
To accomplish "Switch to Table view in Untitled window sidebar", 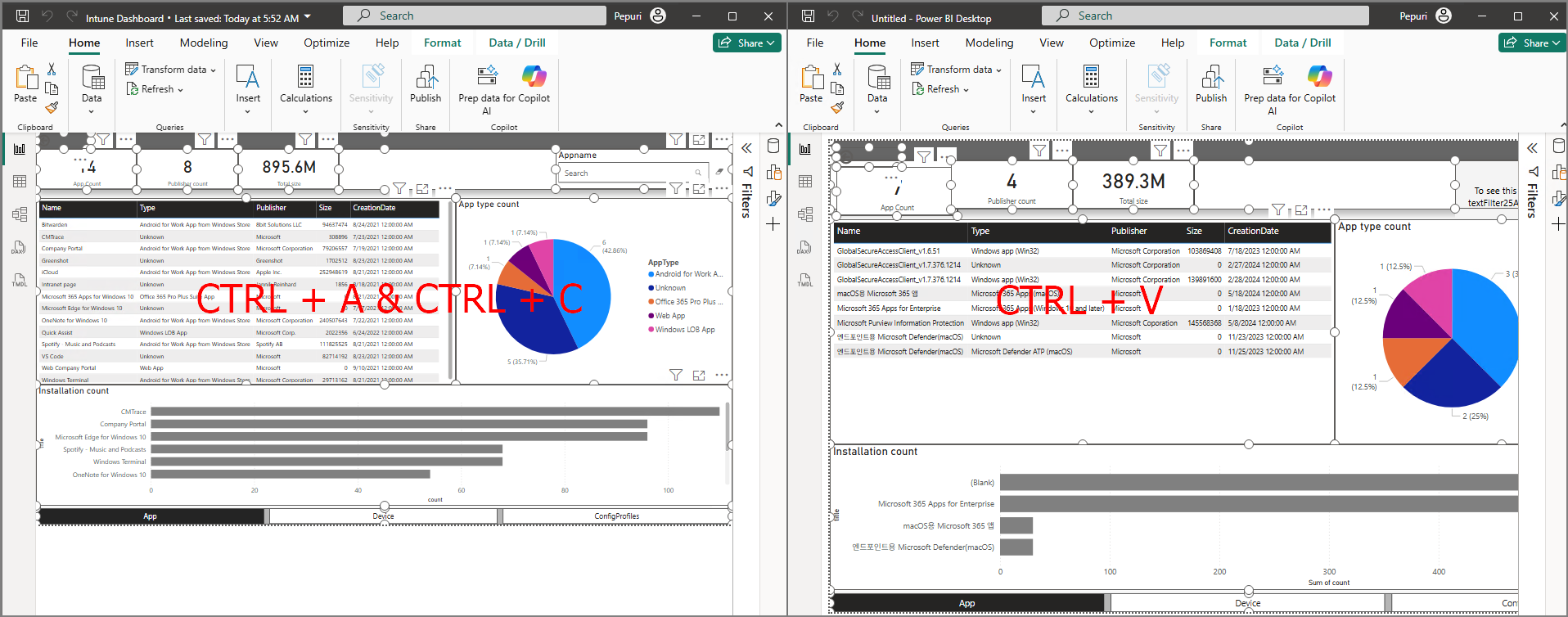I will [805, 182].
